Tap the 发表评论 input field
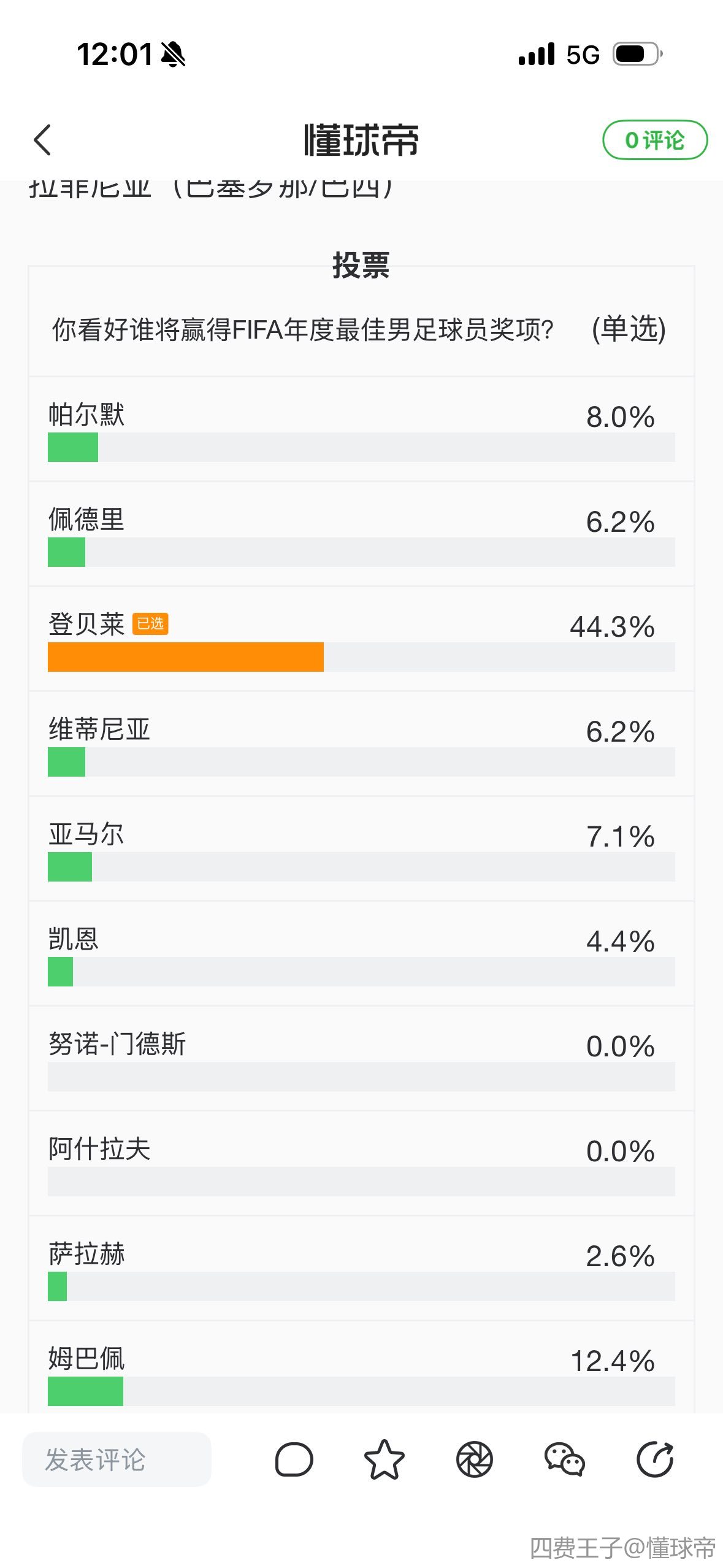This screenshot has height=1568, width=723. coord(117,1459)
